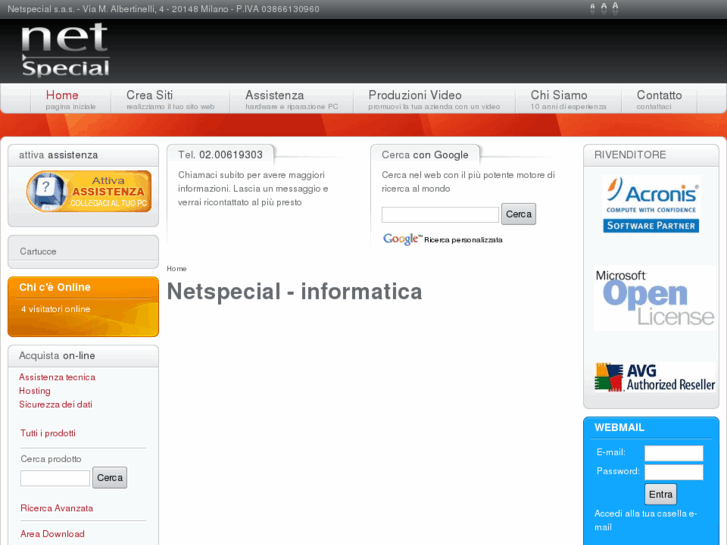Open the AVG Authorized Reseller logo
This screenshot has width=727, height=545.
click(x=655, y=377)
